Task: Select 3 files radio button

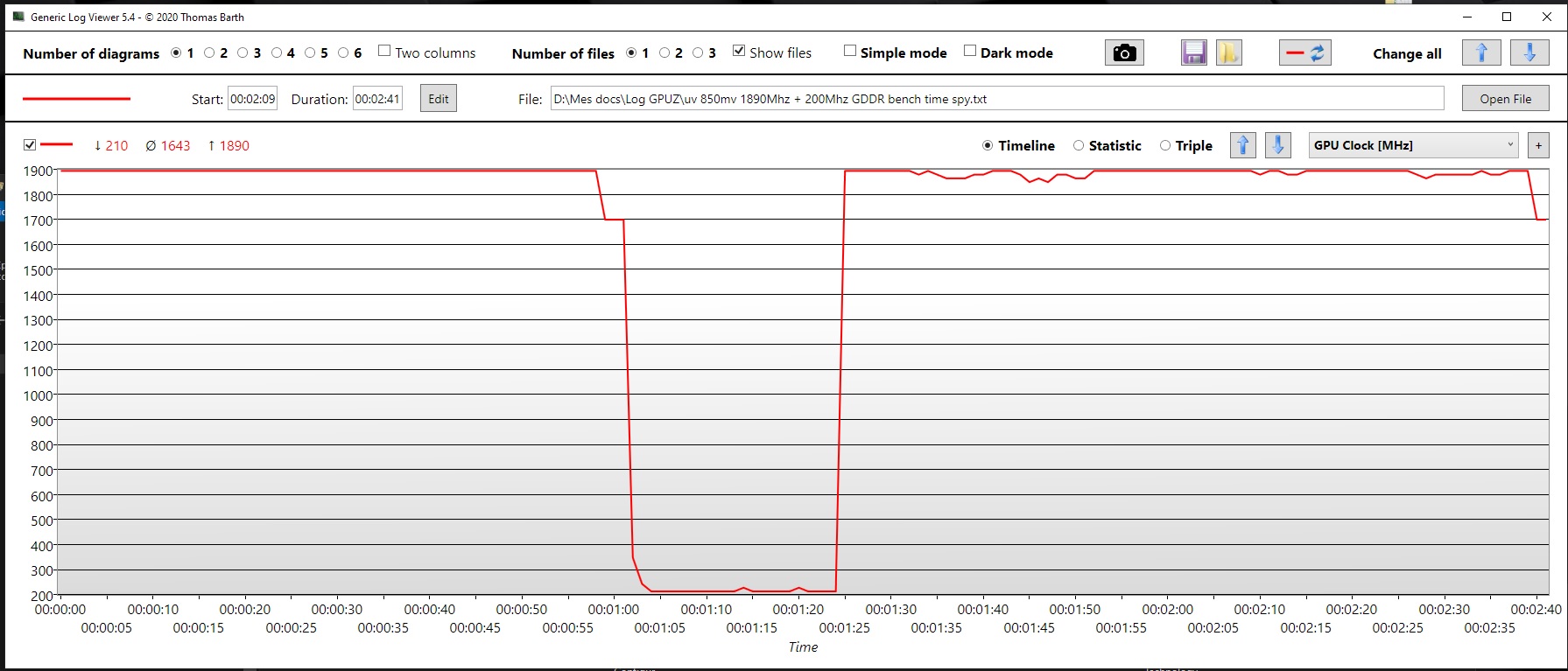Action: pyautogui.click(x=698, y=52)
